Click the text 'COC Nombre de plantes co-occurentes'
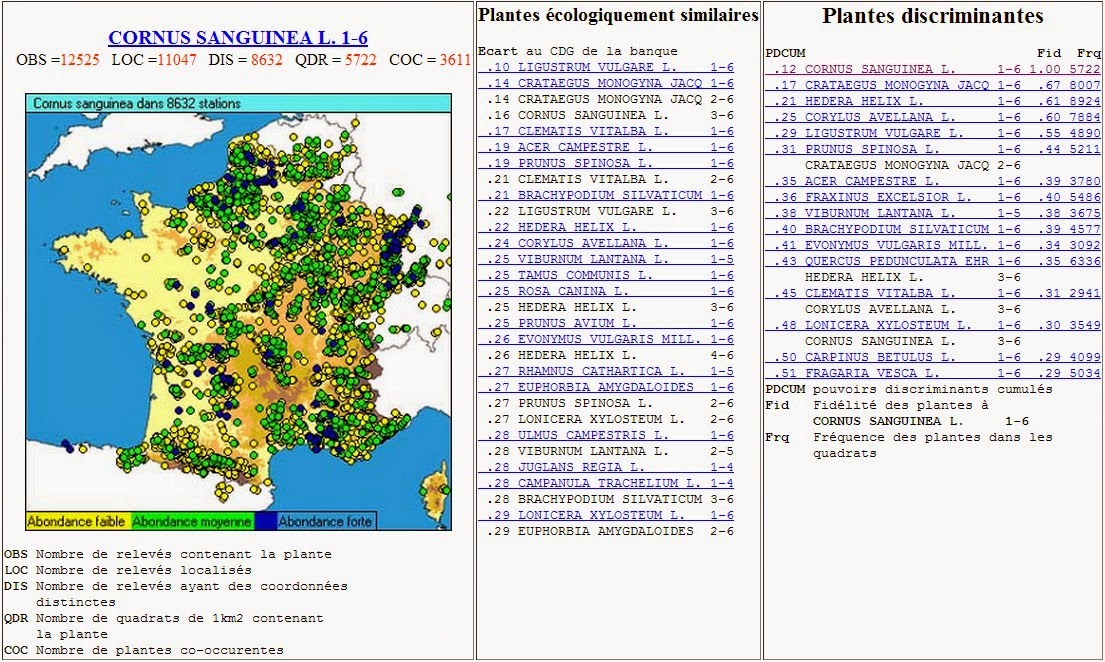This screenshot has width=1105, height=662. 144,650
